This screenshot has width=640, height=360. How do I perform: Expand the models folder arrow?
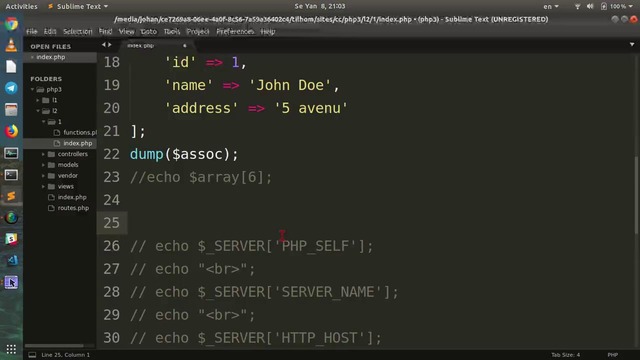[x=43, y=164]
